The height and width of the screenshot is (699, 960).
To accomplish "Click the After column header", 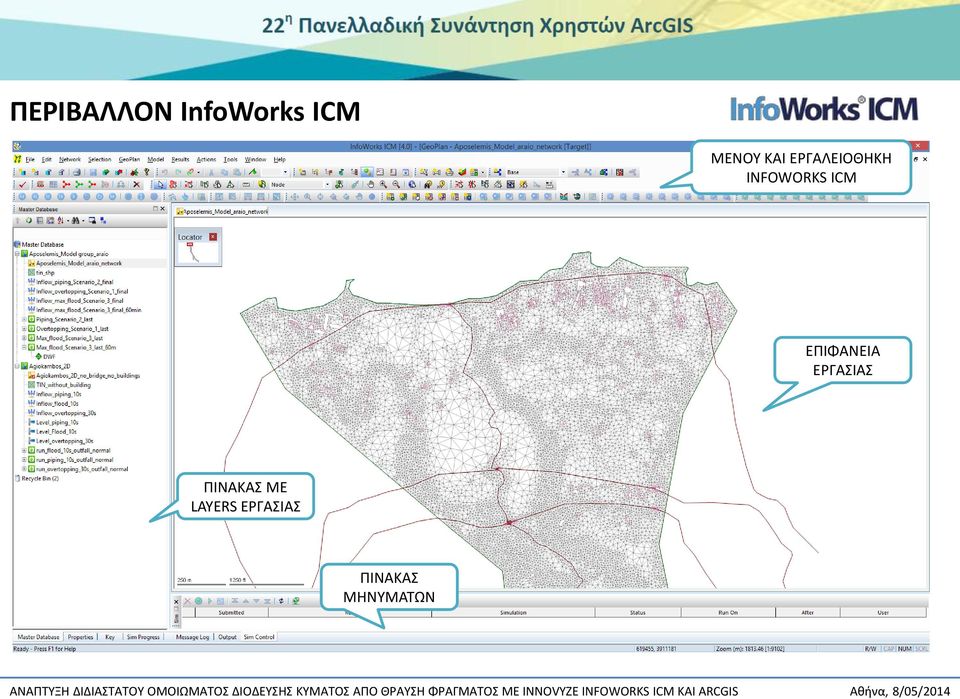I will tap(808, 613).
